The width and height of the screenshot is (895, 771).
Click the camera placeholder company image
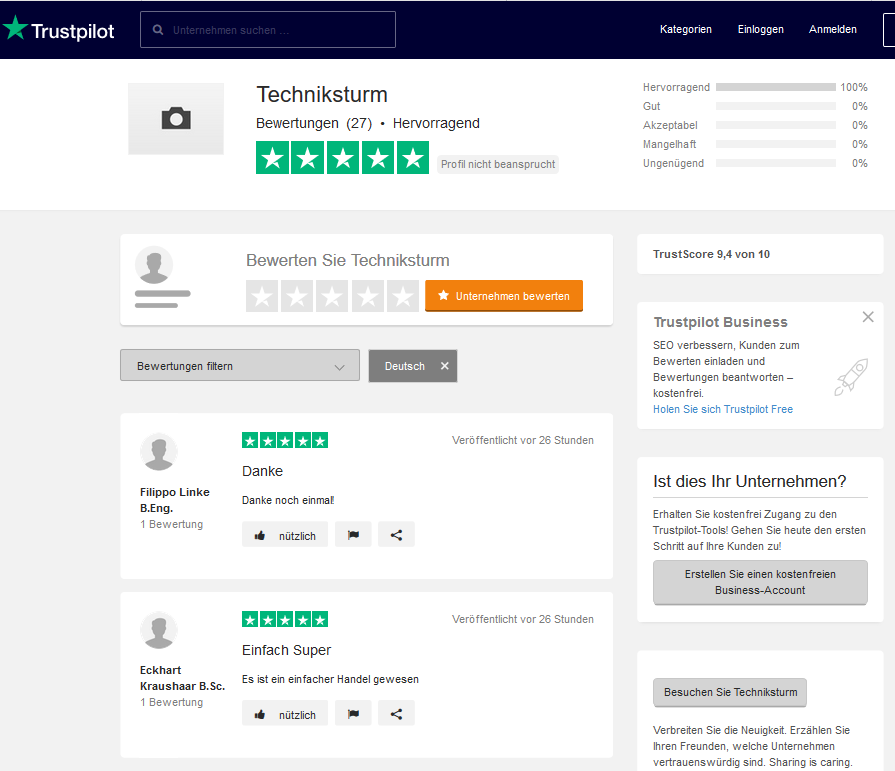(176, 119)
